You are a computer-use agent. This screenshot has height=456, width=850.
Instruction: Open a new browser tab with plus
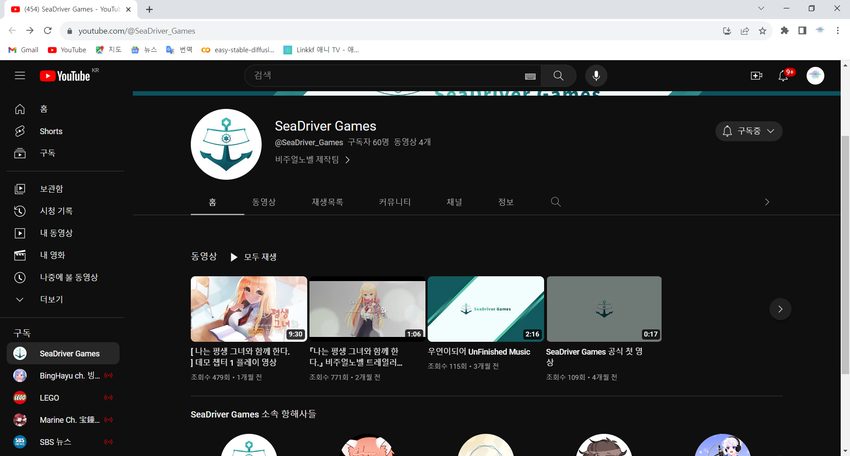[149, 9]
